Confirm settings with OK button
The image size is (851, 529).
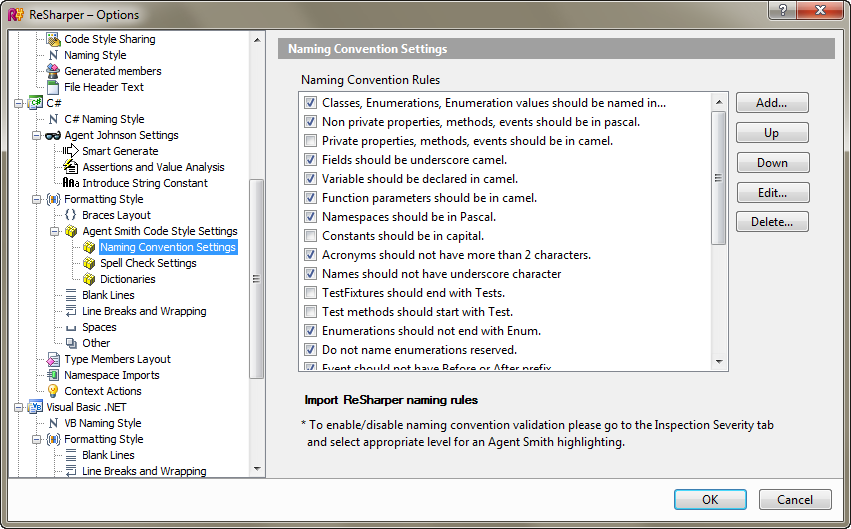pyautogui.click(x=710, y=499)
